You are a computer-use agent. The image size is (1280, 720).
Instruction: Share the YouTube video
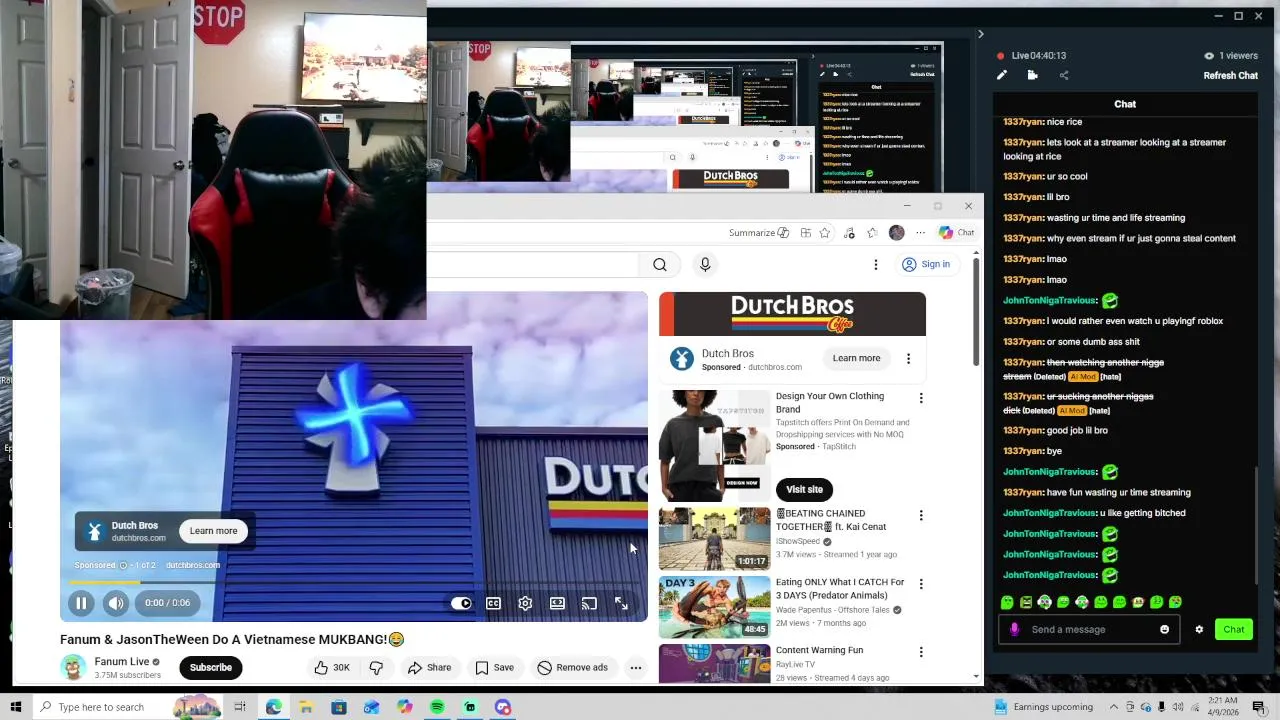pyautogui.click(x=429, y=667)
